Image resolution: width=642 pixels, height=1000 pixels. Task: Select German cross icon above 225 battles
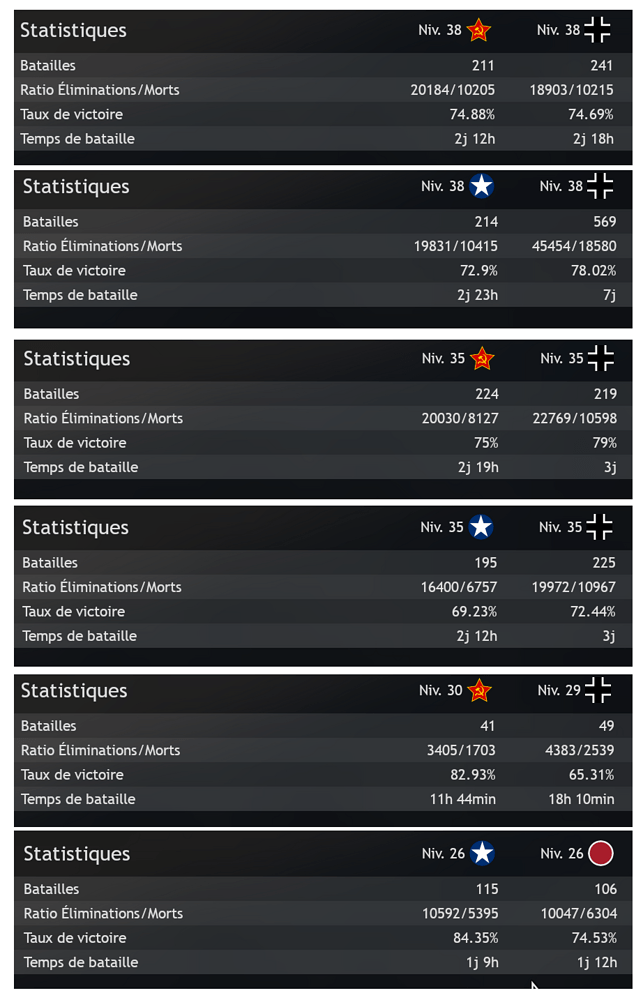tap(599, 527)
